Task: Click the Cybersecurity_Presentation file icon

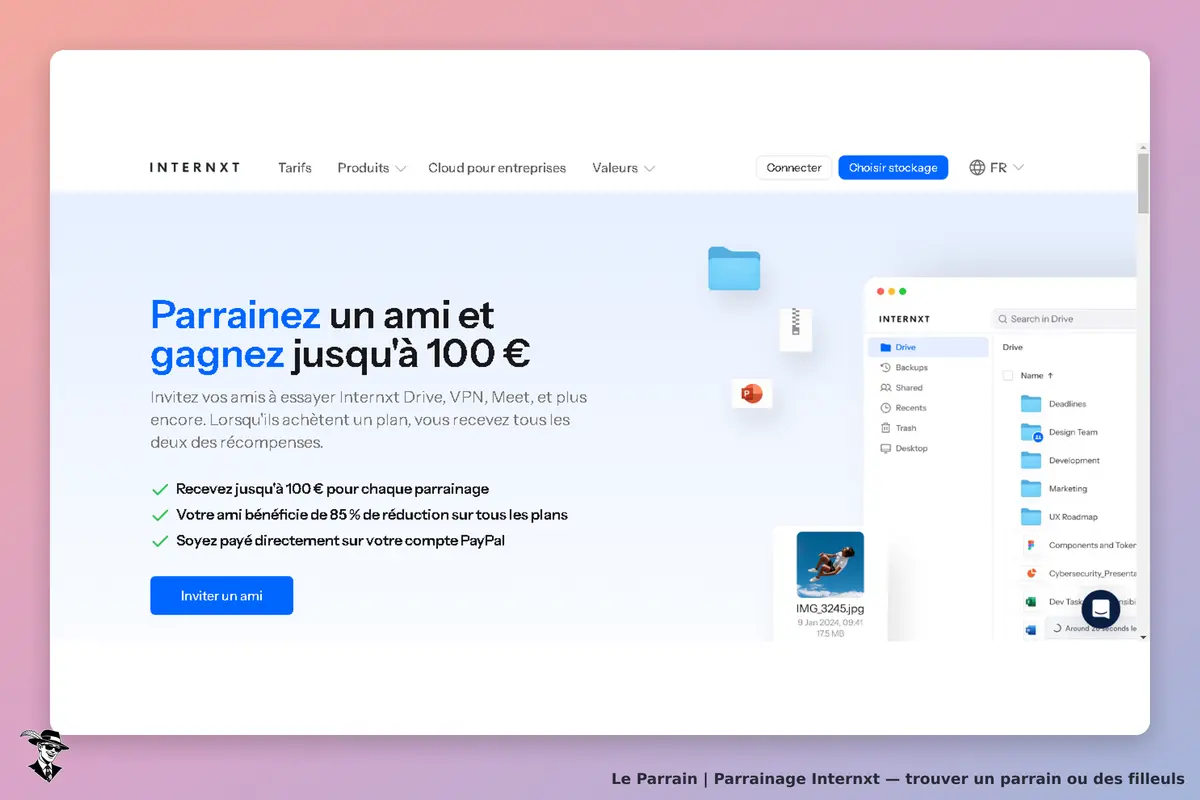Action: pyautogui.click(x=1031, y=573)
